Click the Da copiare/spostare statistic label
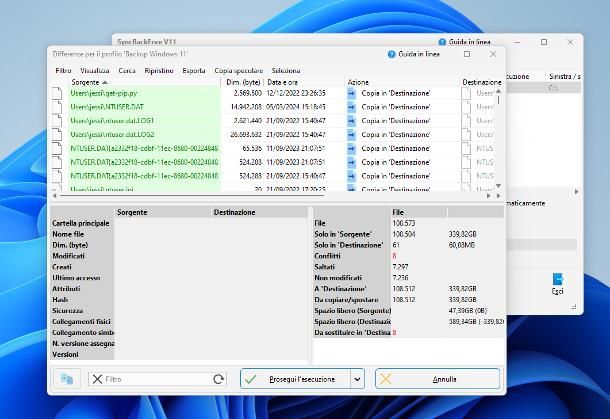 [346, 300]
